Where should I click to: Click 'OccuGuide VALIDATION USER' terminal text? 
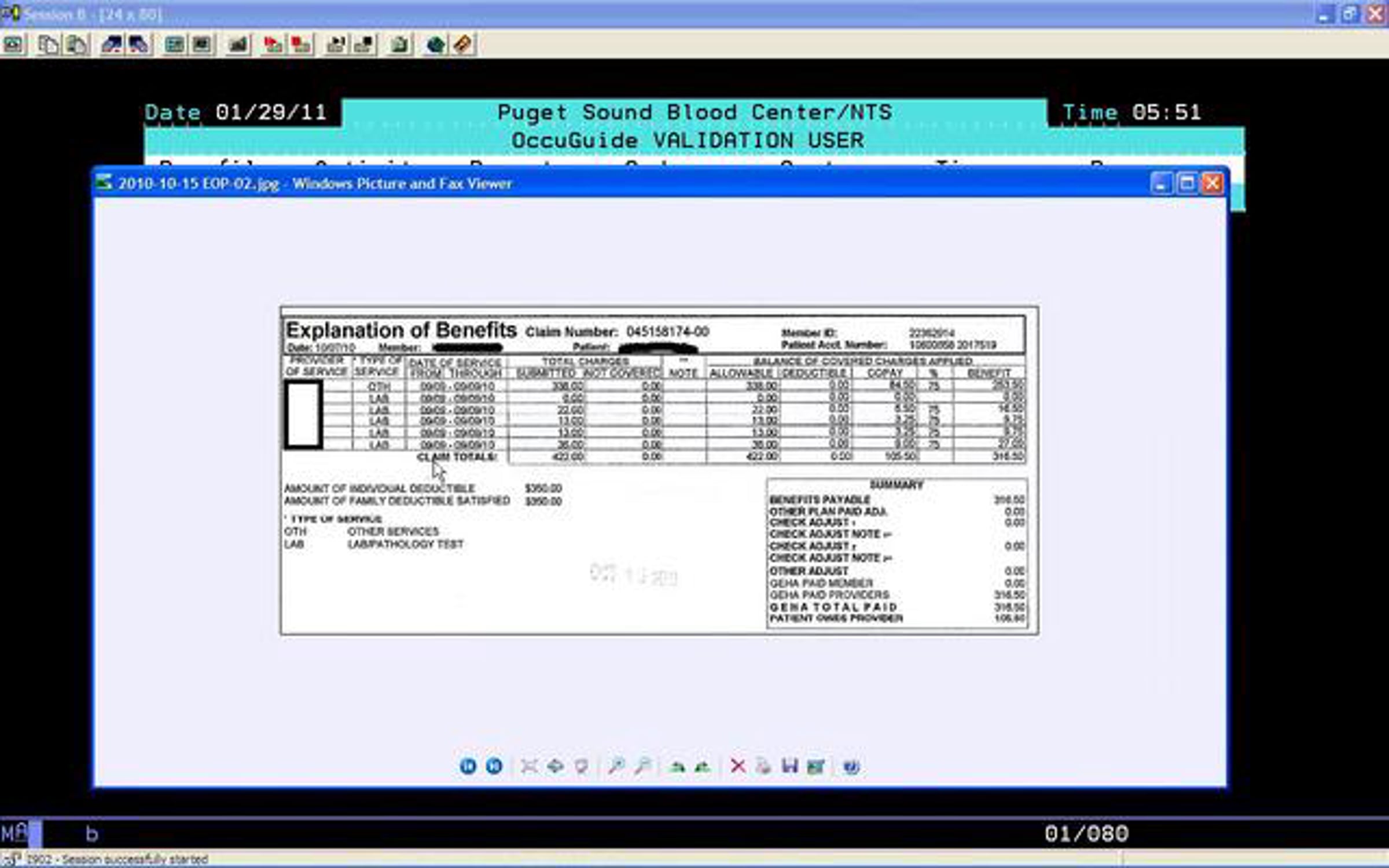coord(688,140)
